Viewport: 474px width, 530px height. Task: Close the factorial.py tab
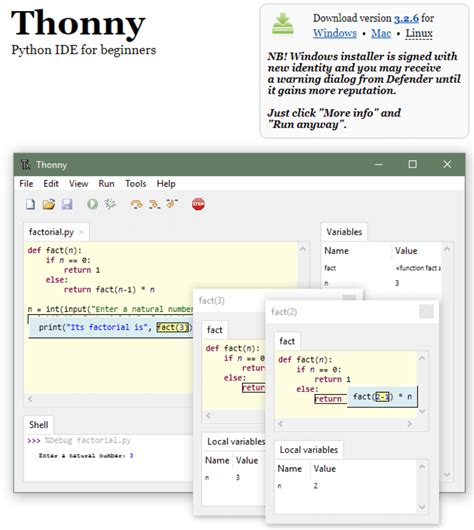(81, 232)
